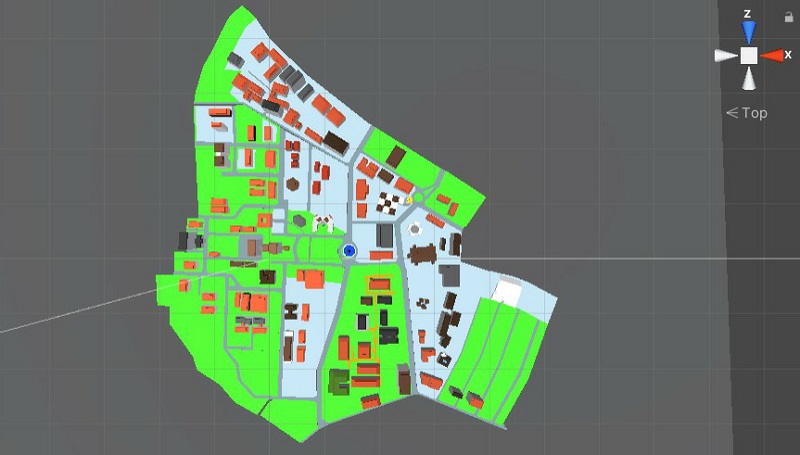Toggle projection via the Top view label
The image size is (800, 455).
pos(754,113)
